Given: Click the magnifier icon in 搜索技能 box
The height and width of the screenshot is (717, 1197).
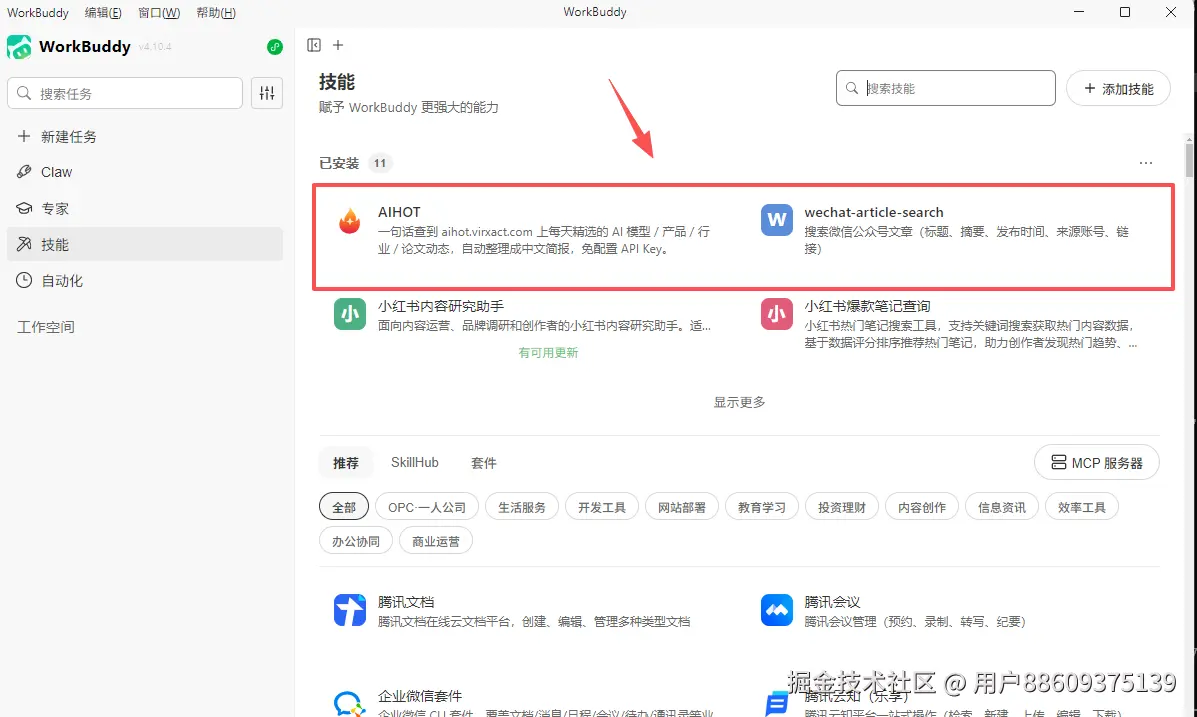Looking at the screenshot, I should [x=852, y=89].
